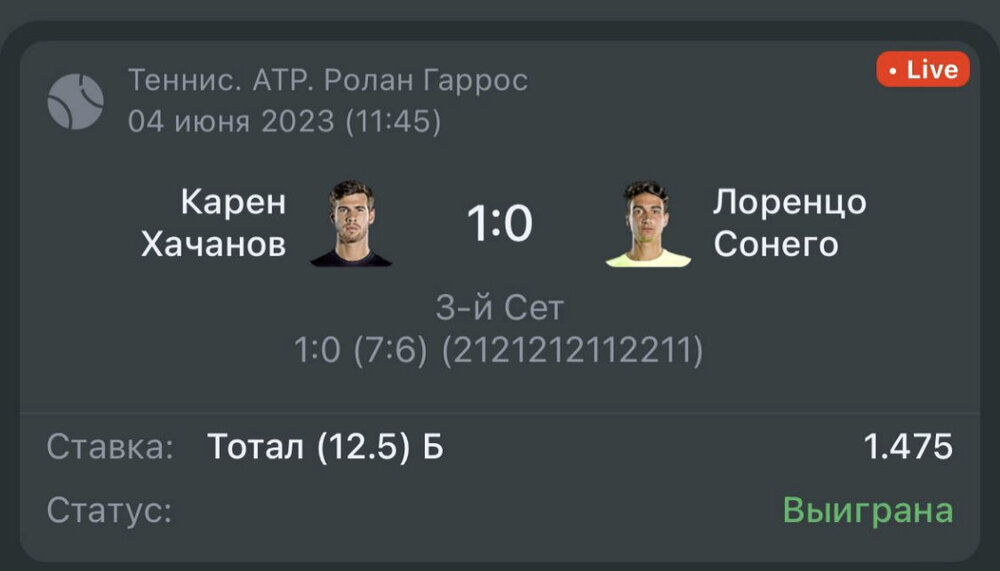
Task: Click the (2121212112211) point sequence
Action: pos(575,350)
